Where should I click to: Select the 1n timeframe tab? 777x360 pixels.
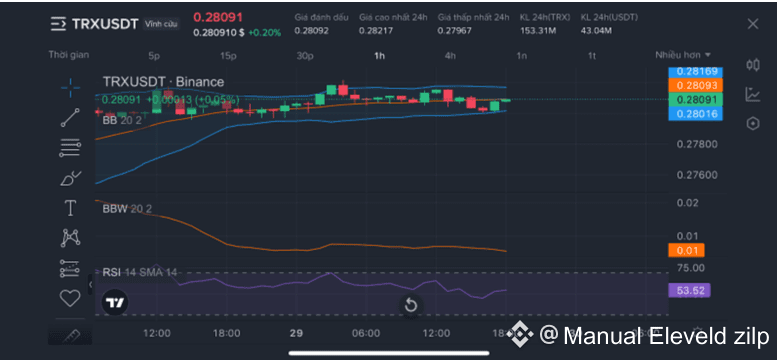(x=522, y=56)
